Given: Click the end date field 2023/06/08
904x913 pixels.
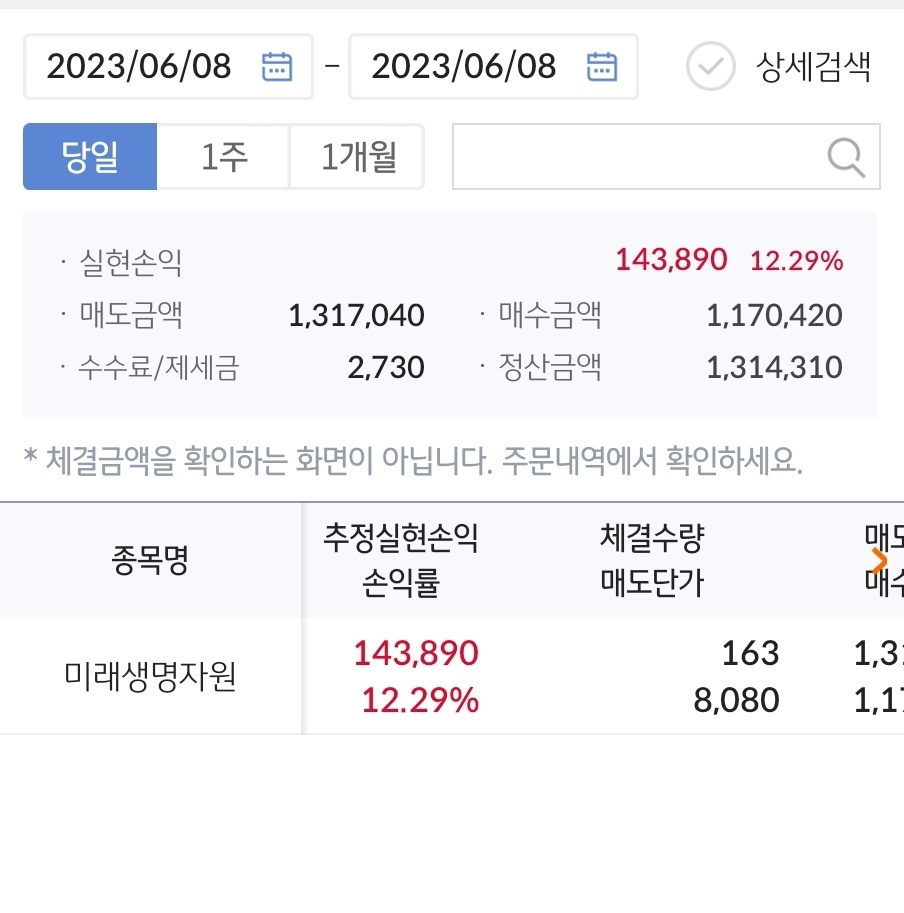Looking at the screenshot, I should click(x=493, y=66).
